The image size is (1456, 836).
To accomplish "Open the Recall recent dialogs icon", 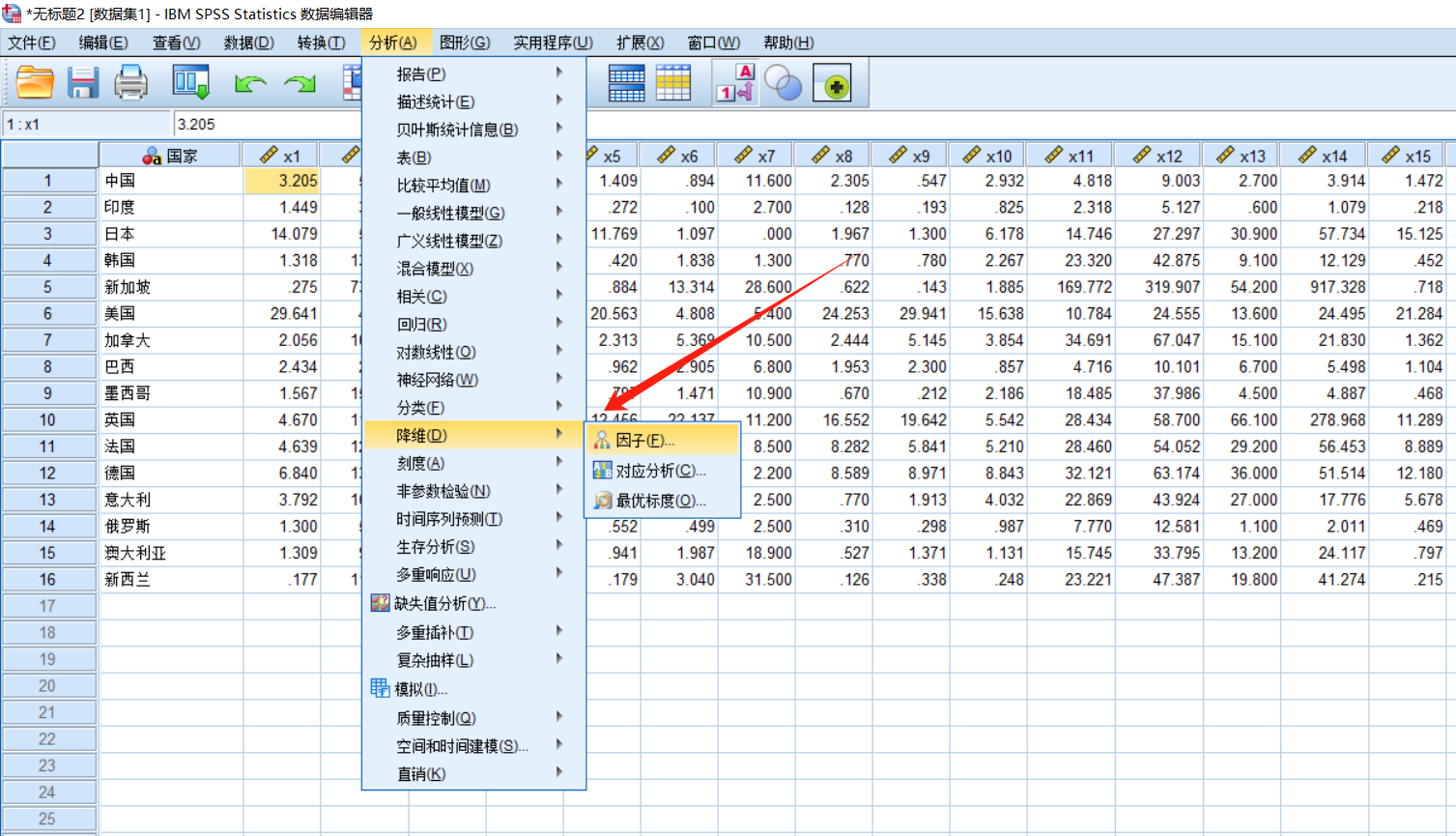I will pos(190,83).
